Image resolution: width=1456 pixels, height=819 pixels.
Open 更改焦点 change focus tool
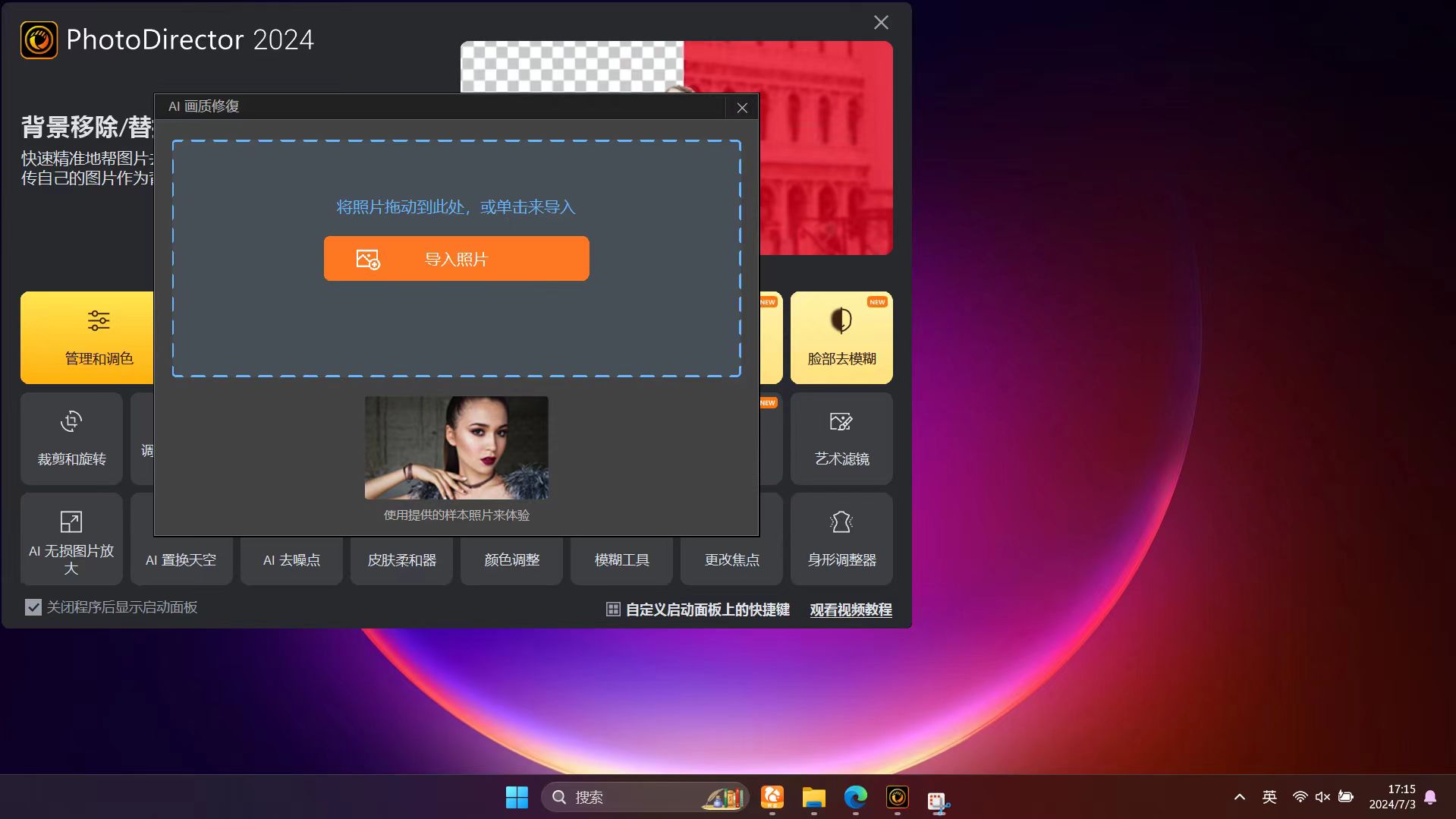click(731, 560)
